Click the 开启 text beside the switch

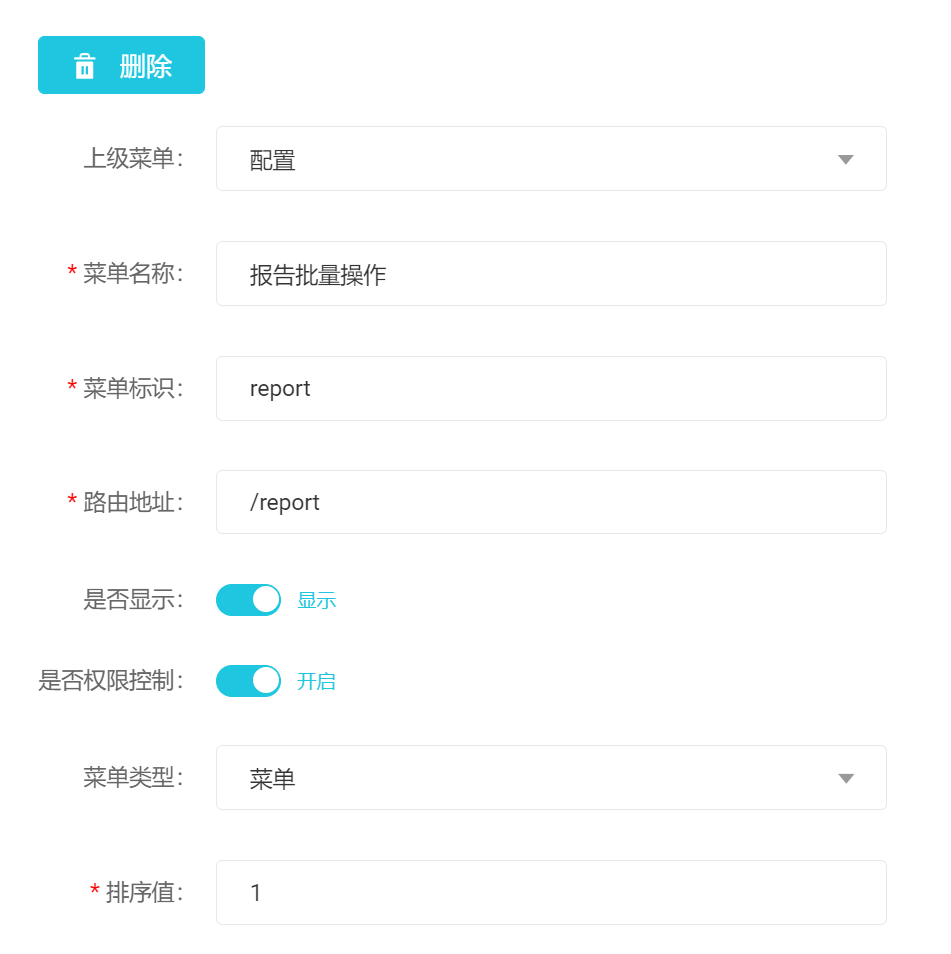tap(316, 682)
